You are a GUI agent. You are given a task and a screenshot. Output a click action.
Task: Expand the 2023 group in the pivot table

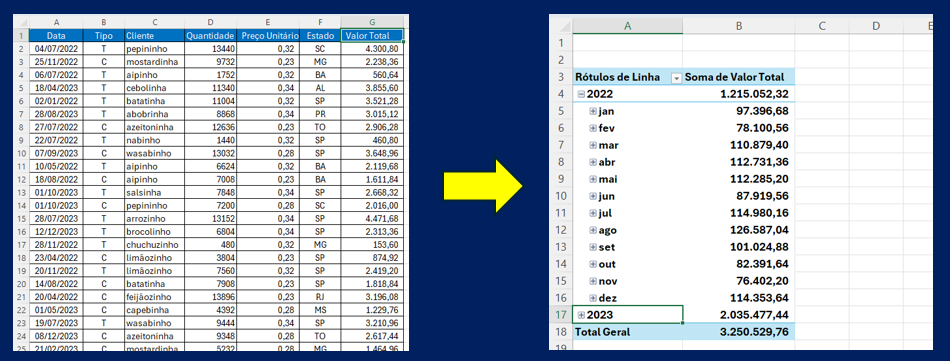coord(582,314)
